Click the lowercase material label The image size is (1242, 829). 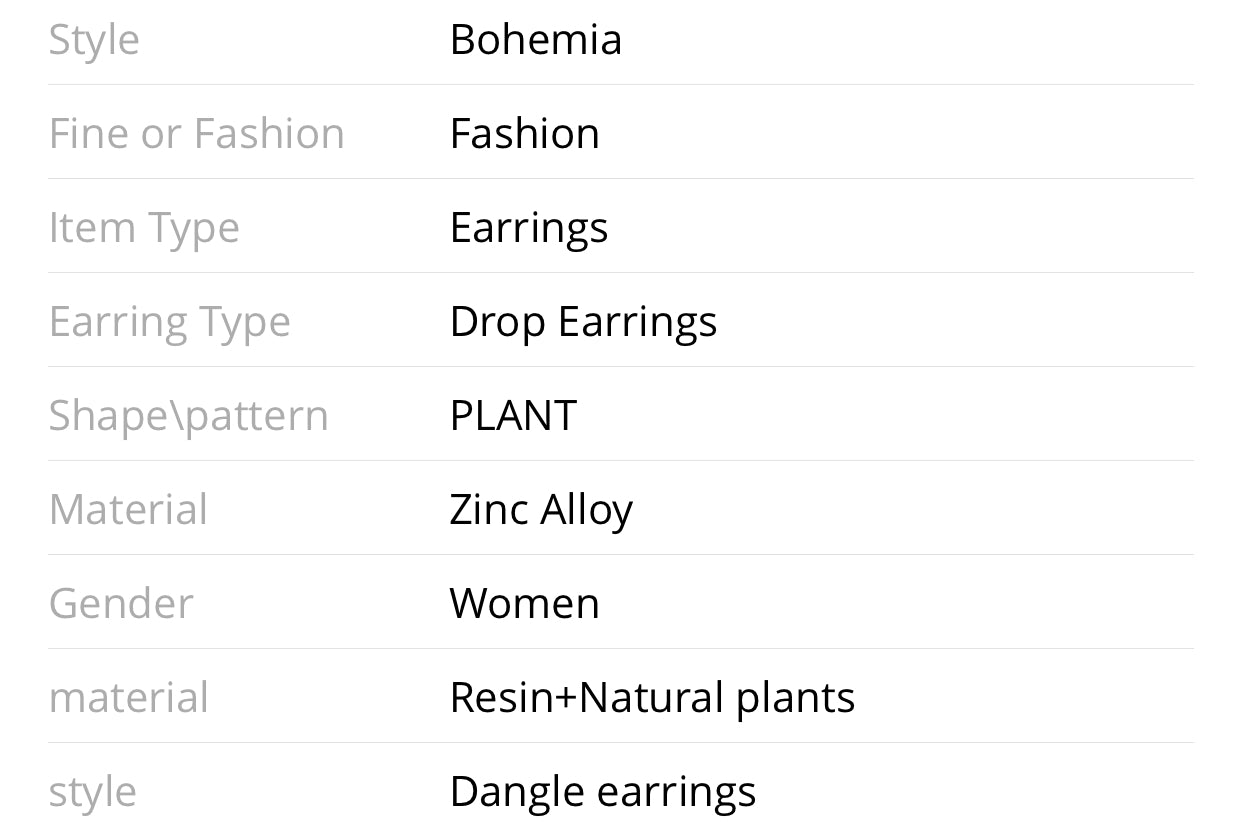pos(128,698)
